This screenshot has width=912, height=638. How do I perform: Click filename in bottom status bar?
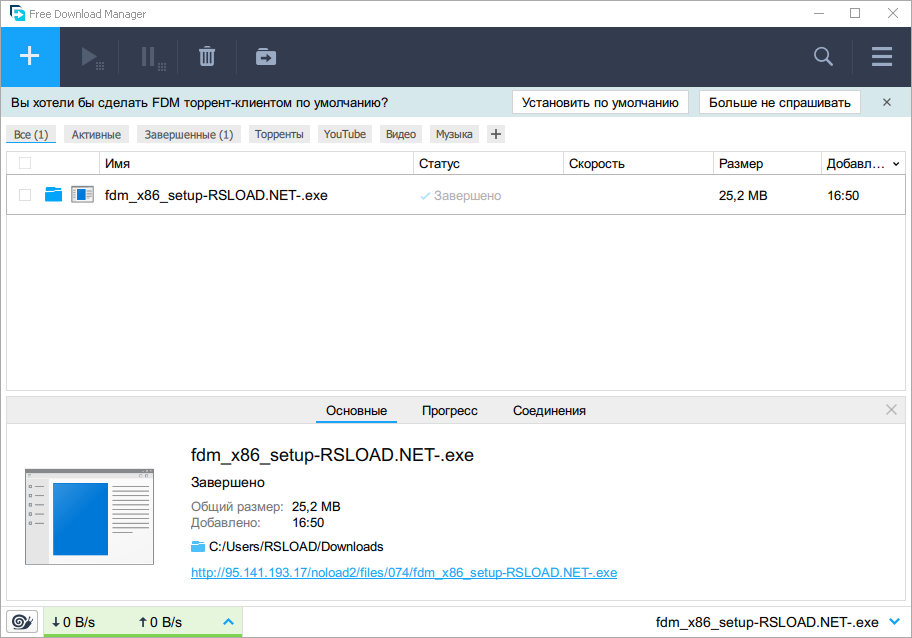[767, 622]
